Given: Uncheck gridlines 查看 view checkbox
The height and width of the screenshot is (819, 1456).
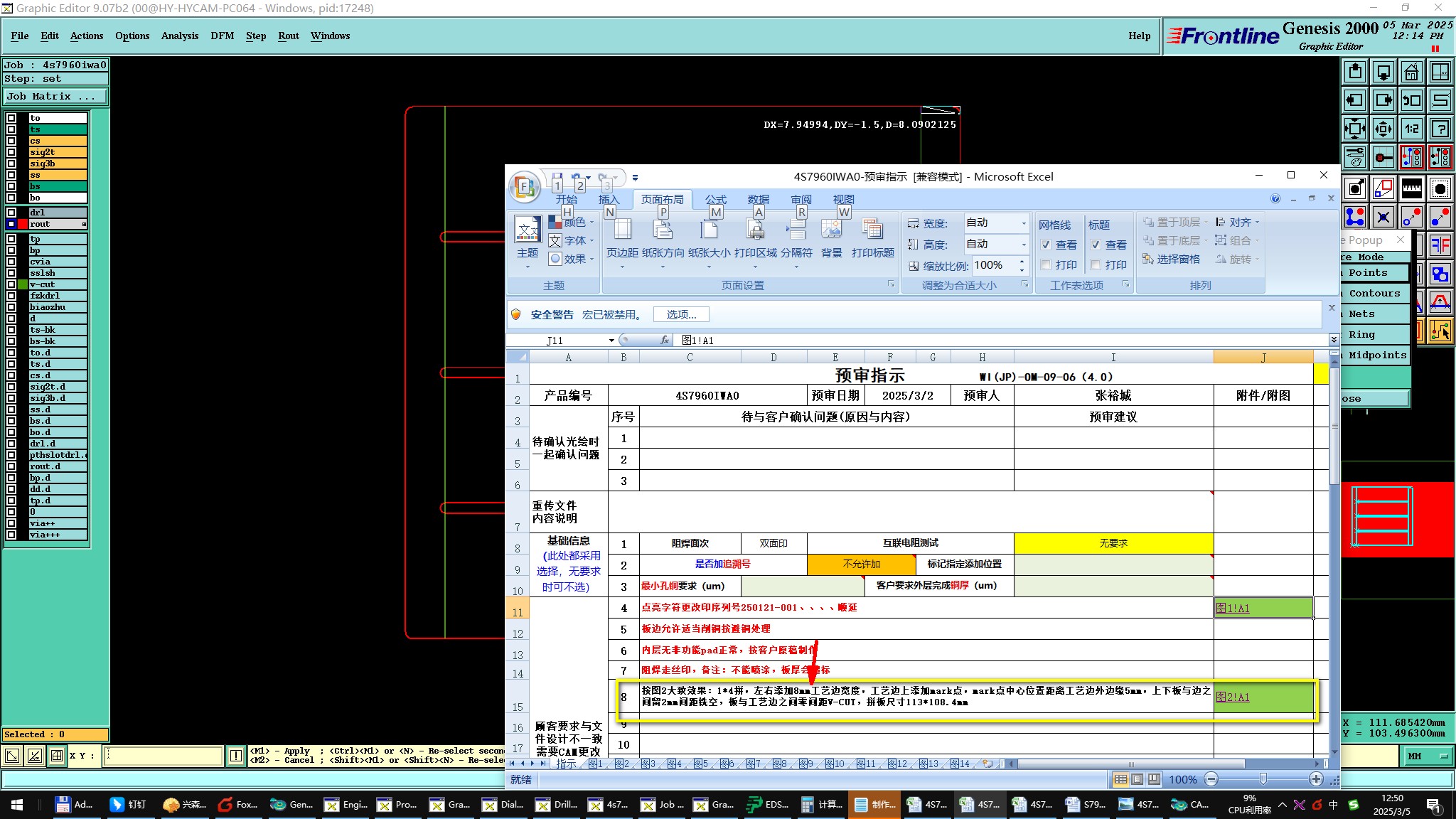Looking at the screenshot, I should point(1046,245).
